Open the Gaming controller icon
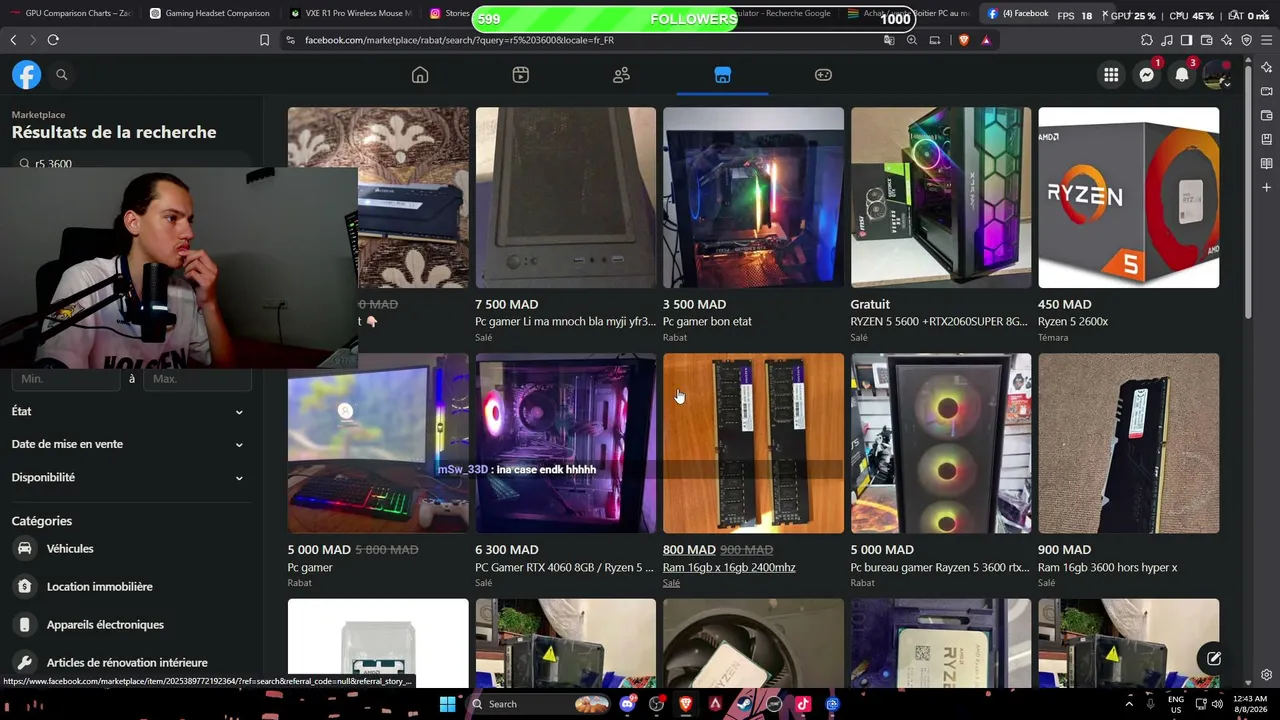The height and width of the screenshot is (720, 1280). (823, 75)
